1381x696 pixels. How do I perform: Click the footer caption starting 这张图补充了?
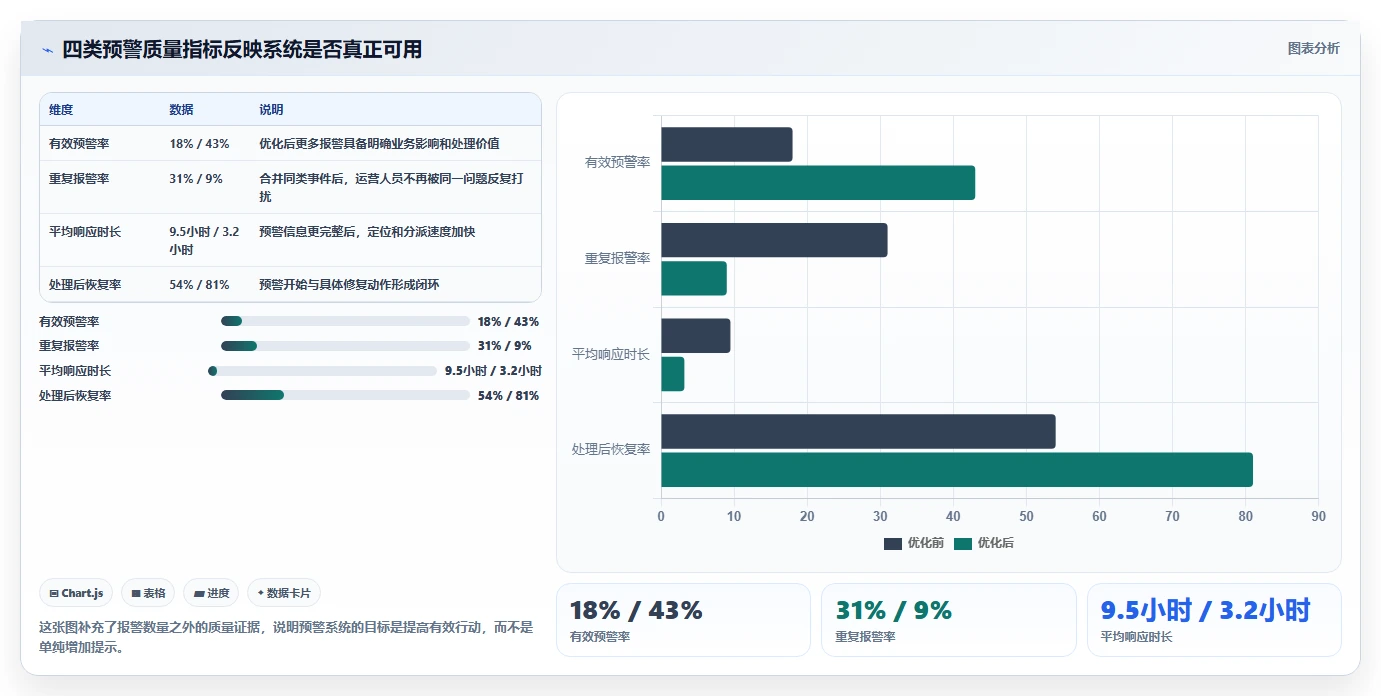[x=286, y=638]
